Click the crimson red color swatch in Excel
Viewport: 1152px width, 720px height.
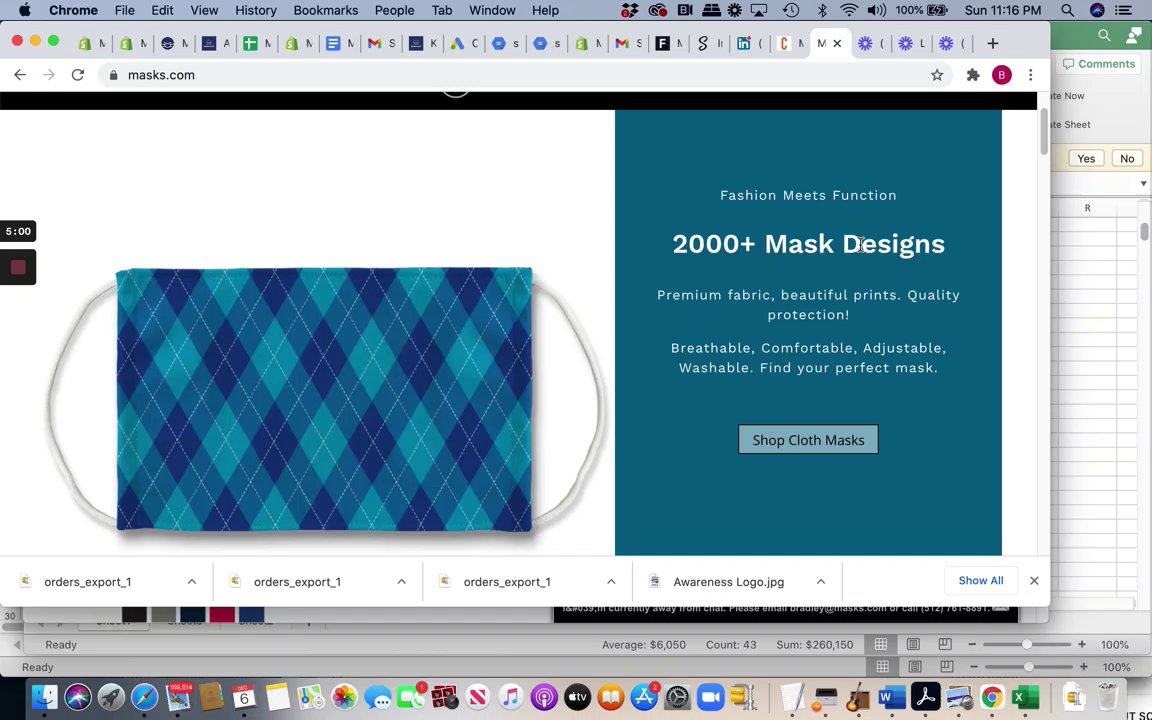pos(222,615)
